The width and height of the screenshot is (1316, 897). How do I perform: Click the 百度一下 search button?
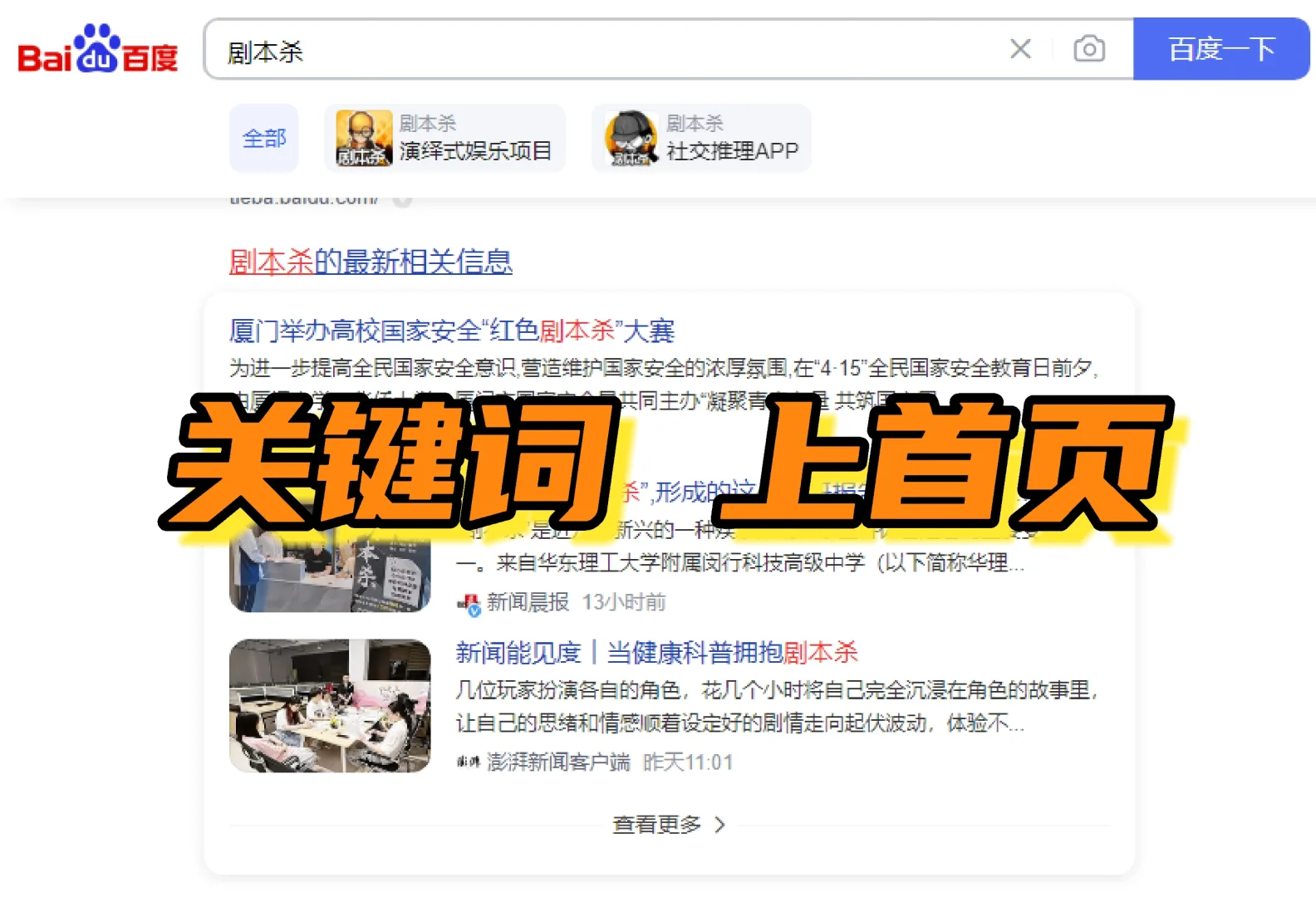point(1221,49)
